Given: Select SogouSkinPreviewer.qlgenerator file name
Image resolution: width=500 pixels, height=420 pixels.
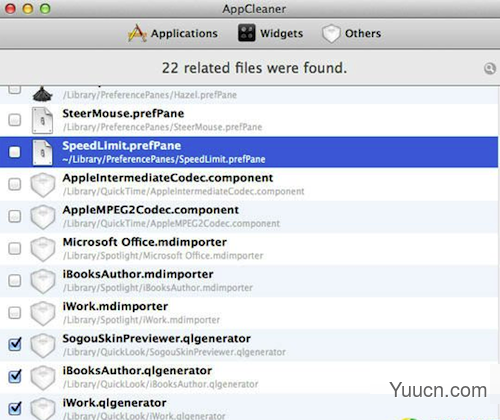Looking at the screenshot, I should pos(157,339).
